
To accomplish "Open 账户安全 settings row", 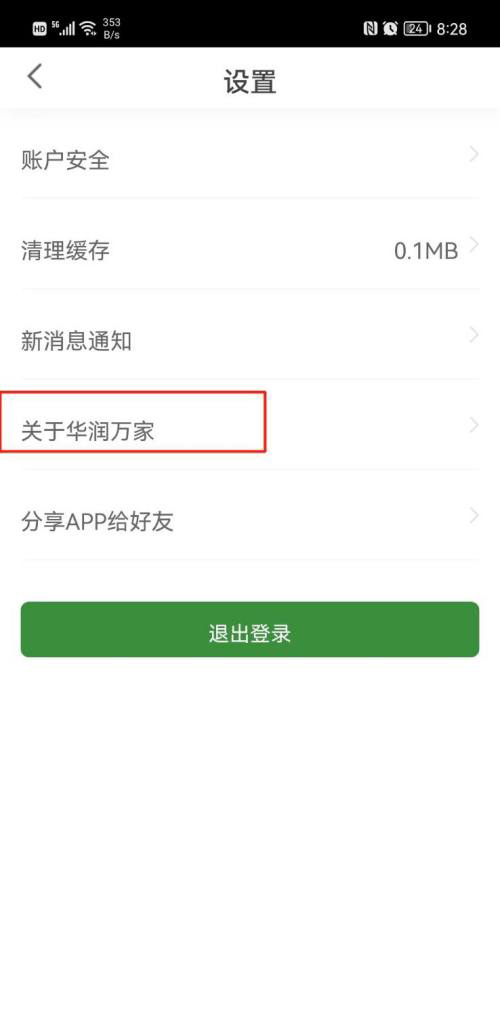I will 250,159.
